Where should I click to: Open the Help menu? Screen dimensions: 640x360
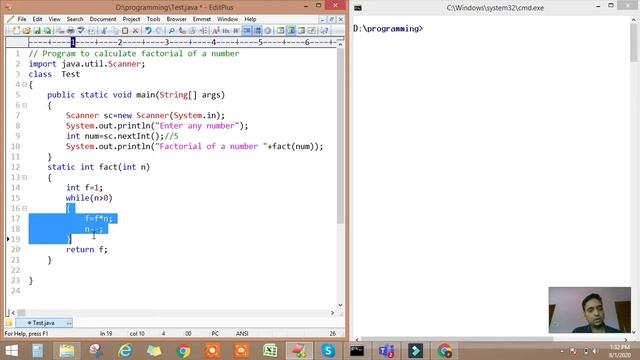250,19
